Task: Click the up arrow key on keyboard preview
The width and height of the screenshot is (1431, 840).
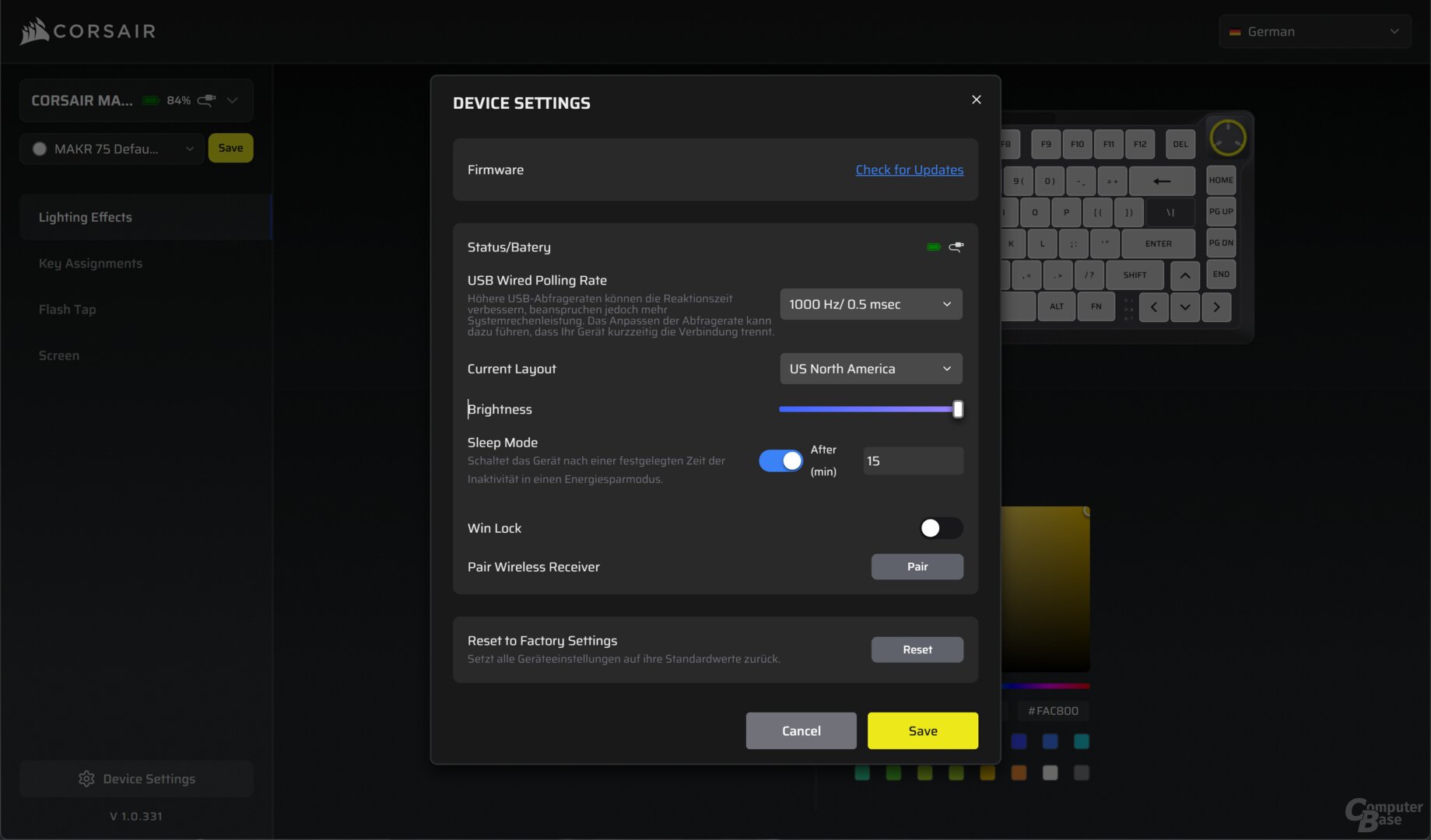Action: pyautogui.click(x=1185, y=275)
